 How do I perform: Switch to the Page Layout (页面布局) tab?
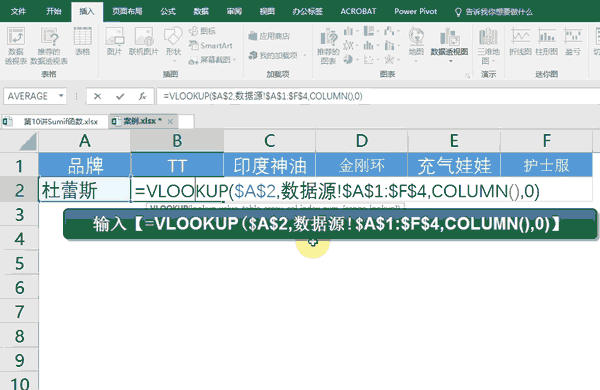pyautogui.click(x=127, y=11)
